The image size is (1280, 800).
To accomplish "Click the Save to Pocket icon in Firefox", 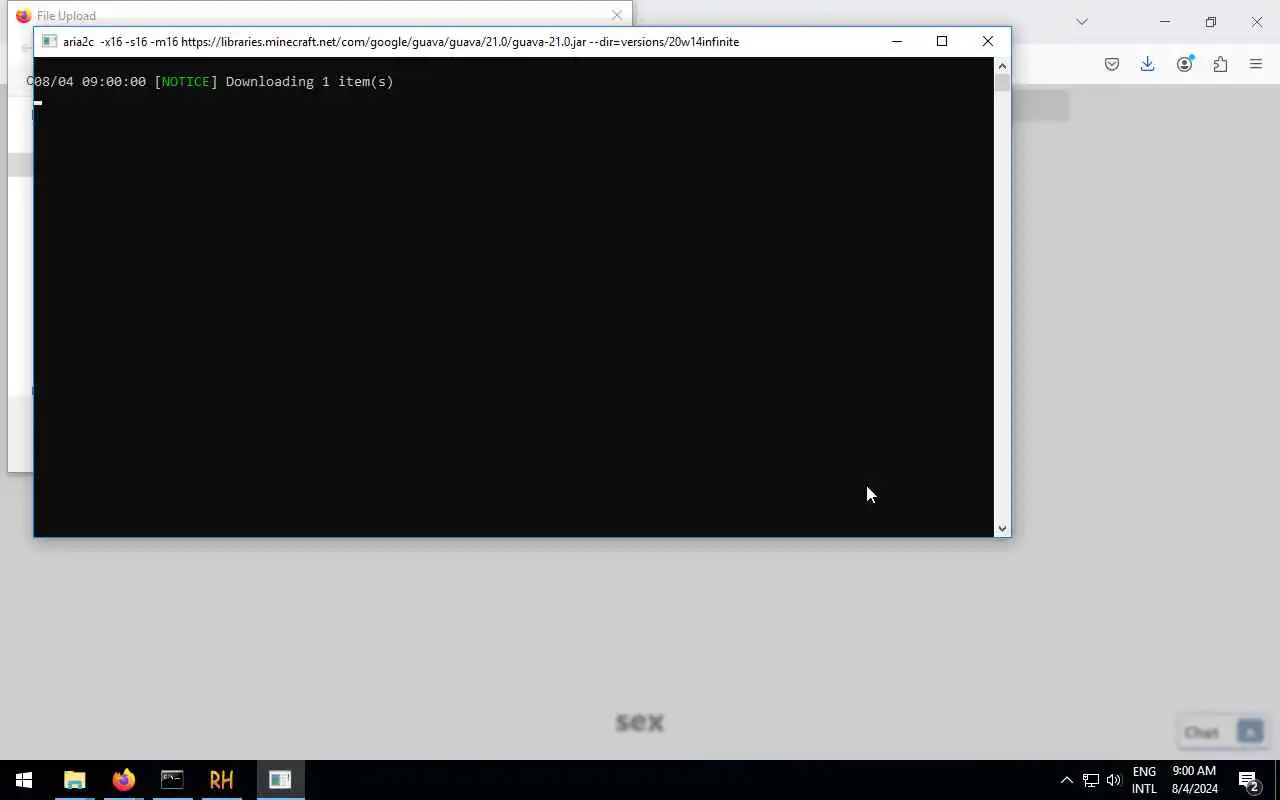I will click(1112, 64).
